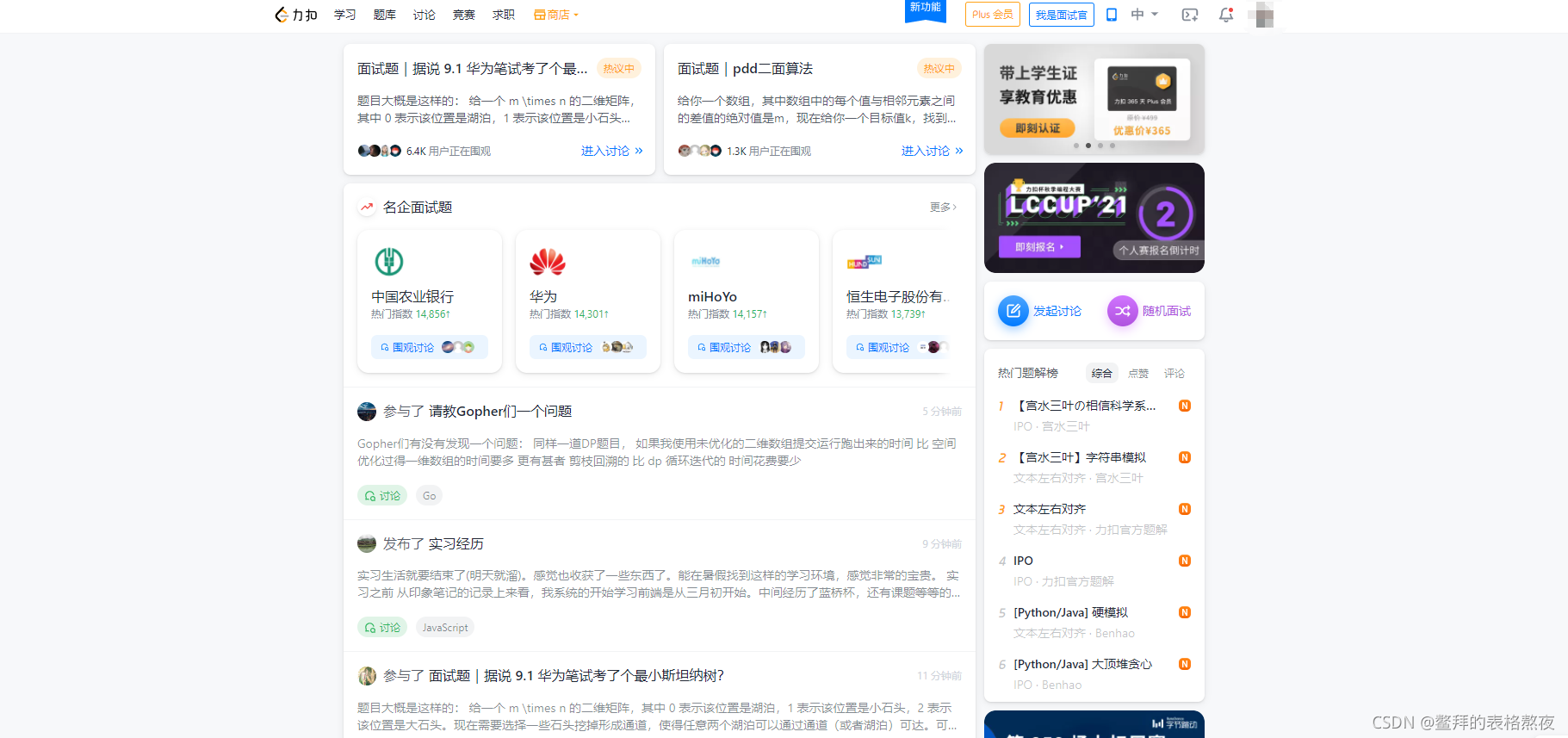Click viewer avatars on pdd card
Image resolution: width=1568 pixels, height=738 pixels.
click(699, 151)
